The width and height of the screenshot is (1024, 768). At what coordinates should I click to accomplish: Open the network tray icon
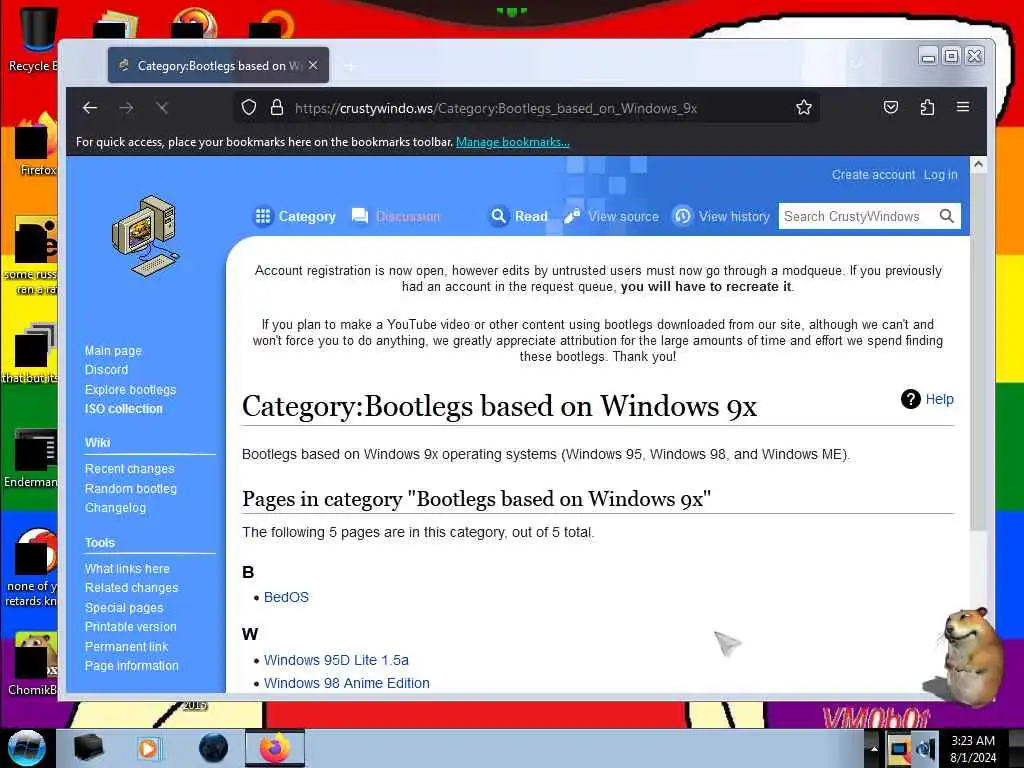pos(899,748)
